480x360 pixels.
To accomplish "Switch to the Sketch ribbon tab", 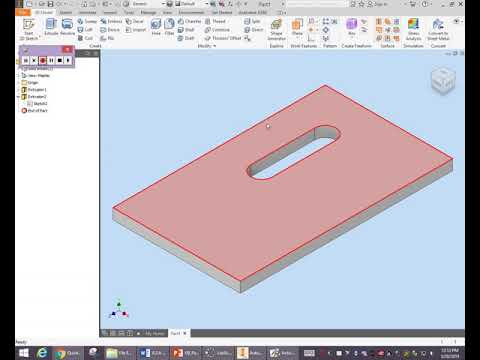I will [x=66, y=12].
